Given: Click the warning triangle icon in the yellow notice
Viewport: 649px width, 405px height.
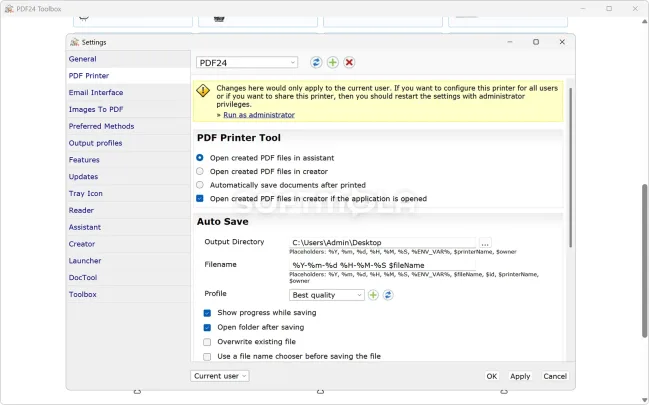Looking at the screenshot, I should tap(203, 90).
